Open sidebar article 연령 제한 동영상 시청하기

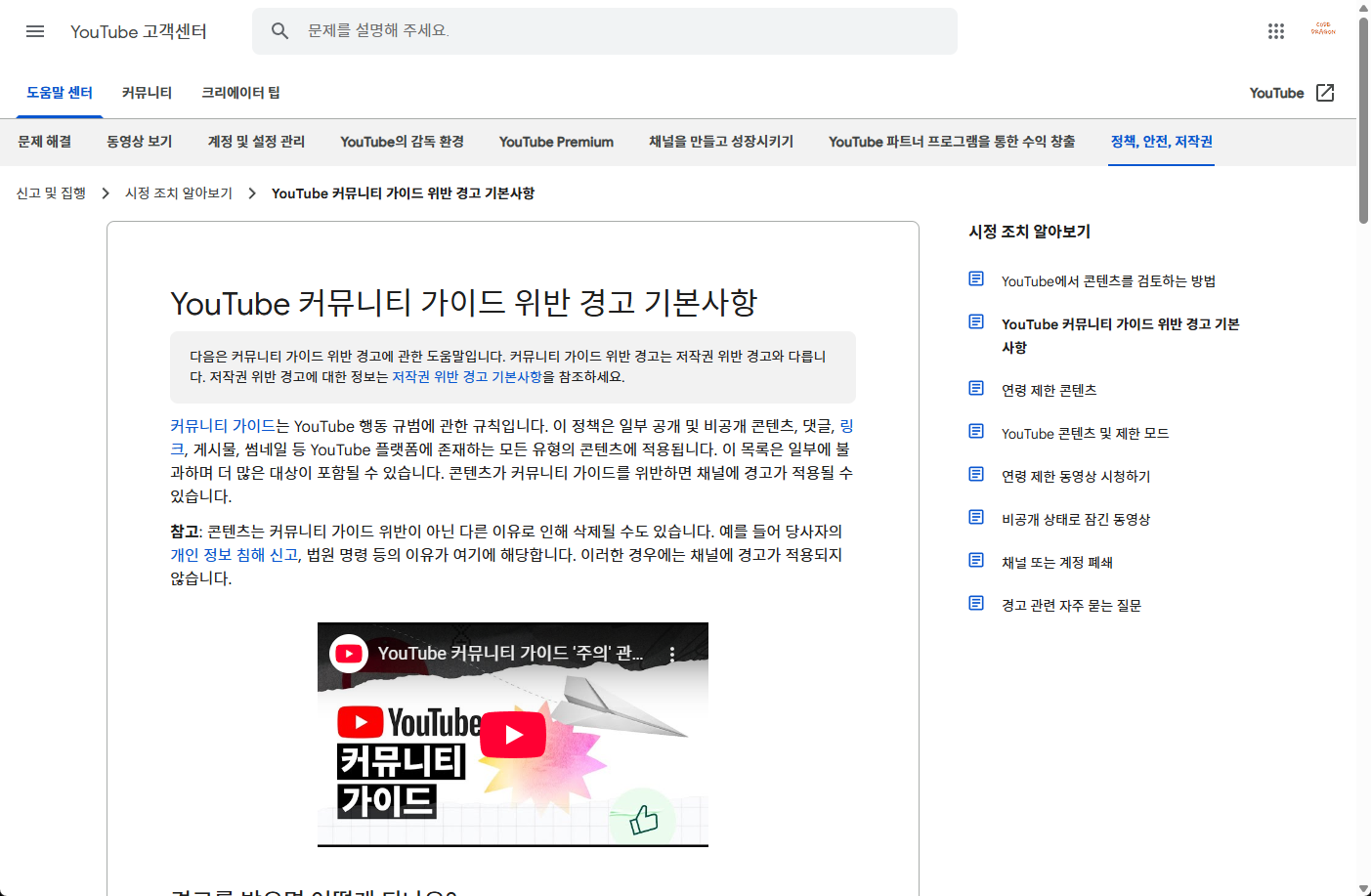tap(1076, 477)
